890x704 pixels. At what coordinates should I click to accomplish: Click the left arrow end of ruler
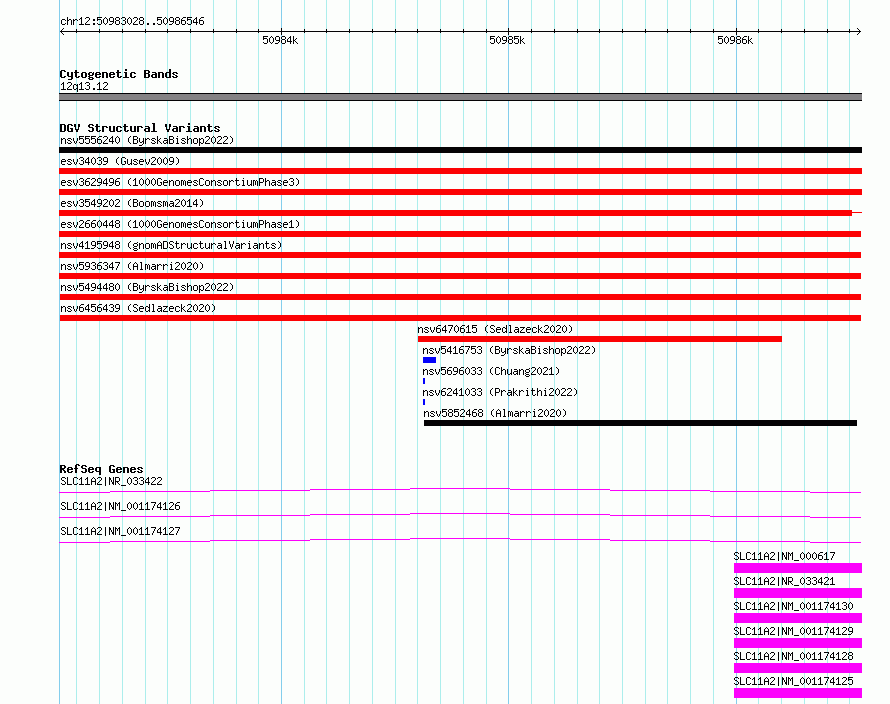pyautogui.click(x=62, y=32)
